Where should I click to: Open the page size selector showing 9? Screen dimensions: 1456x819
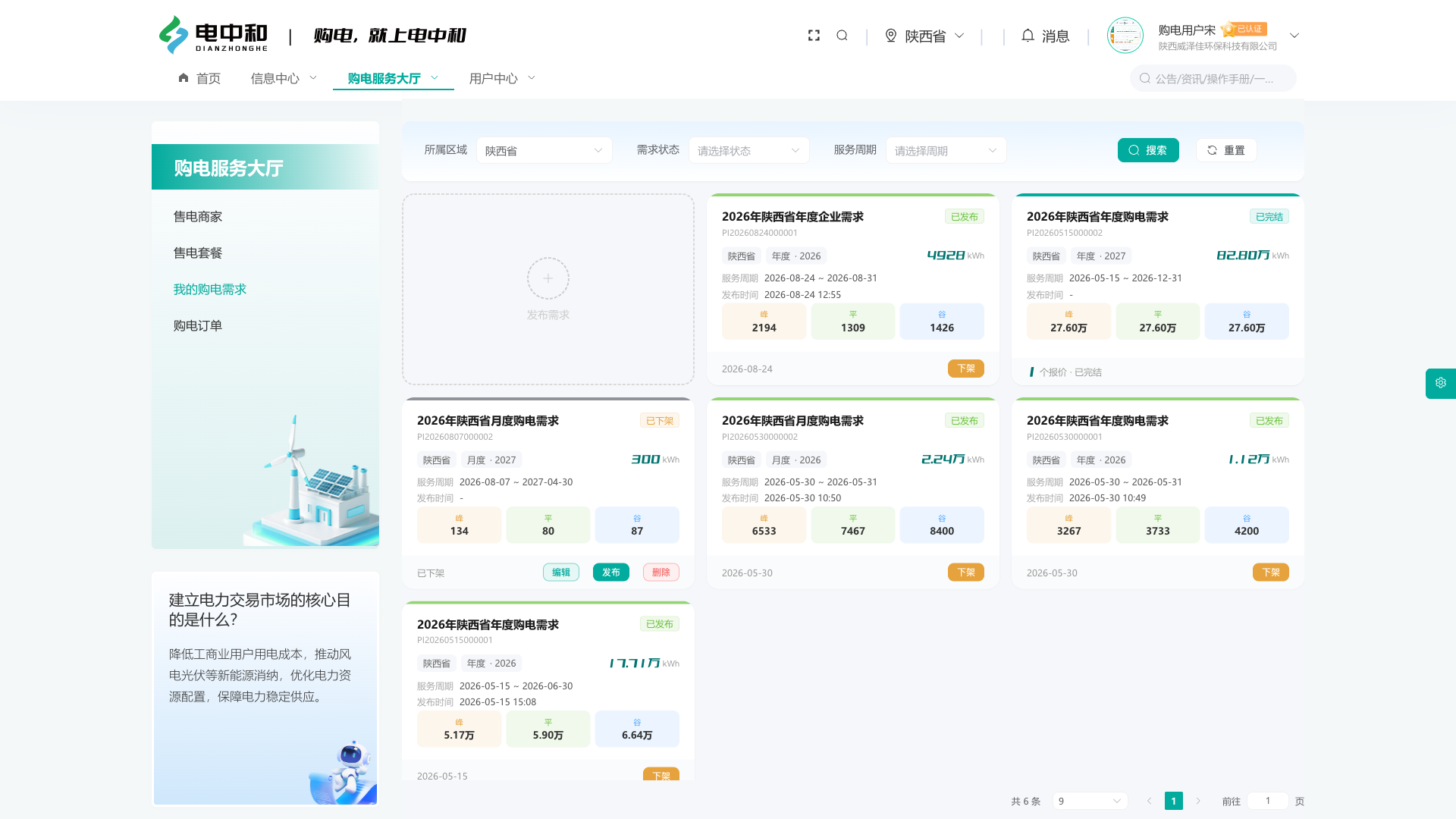coord(1090,801)
